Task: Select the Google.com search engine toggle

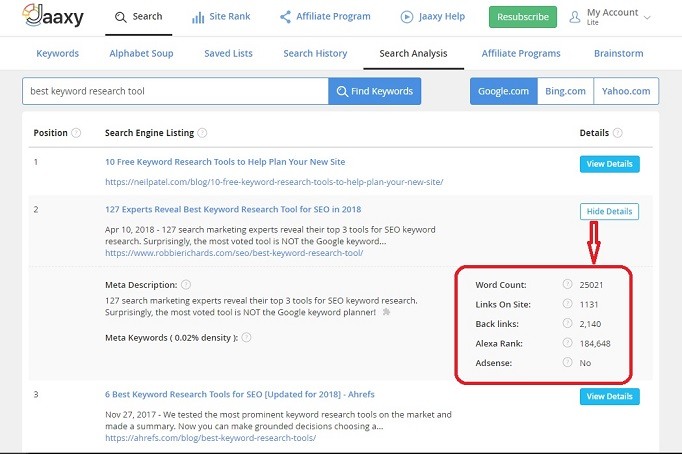Action: (504, 91)
